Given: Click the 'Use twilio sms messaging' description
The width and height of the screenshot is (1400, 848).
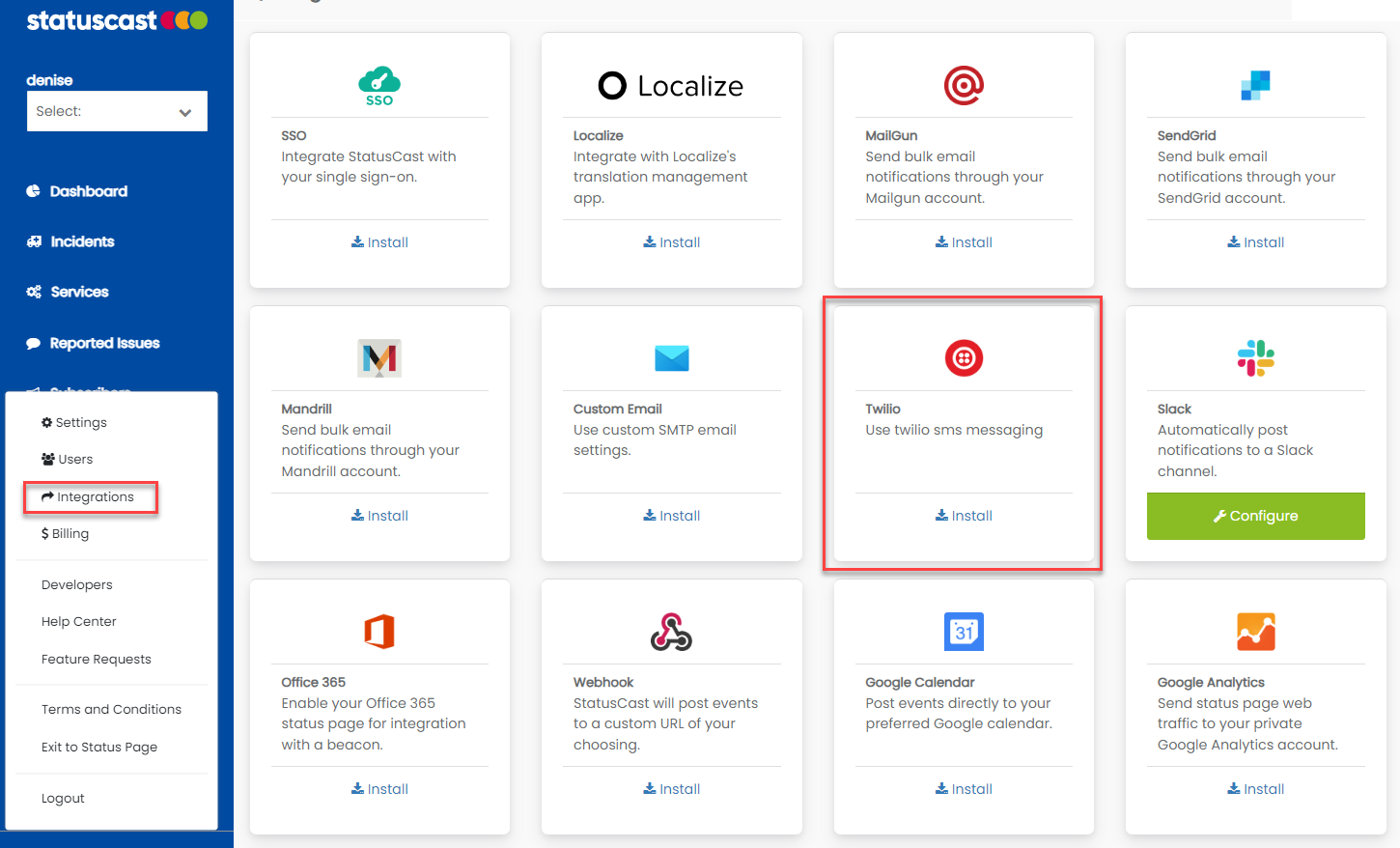Looking at the screenshot, I should 954,430.
